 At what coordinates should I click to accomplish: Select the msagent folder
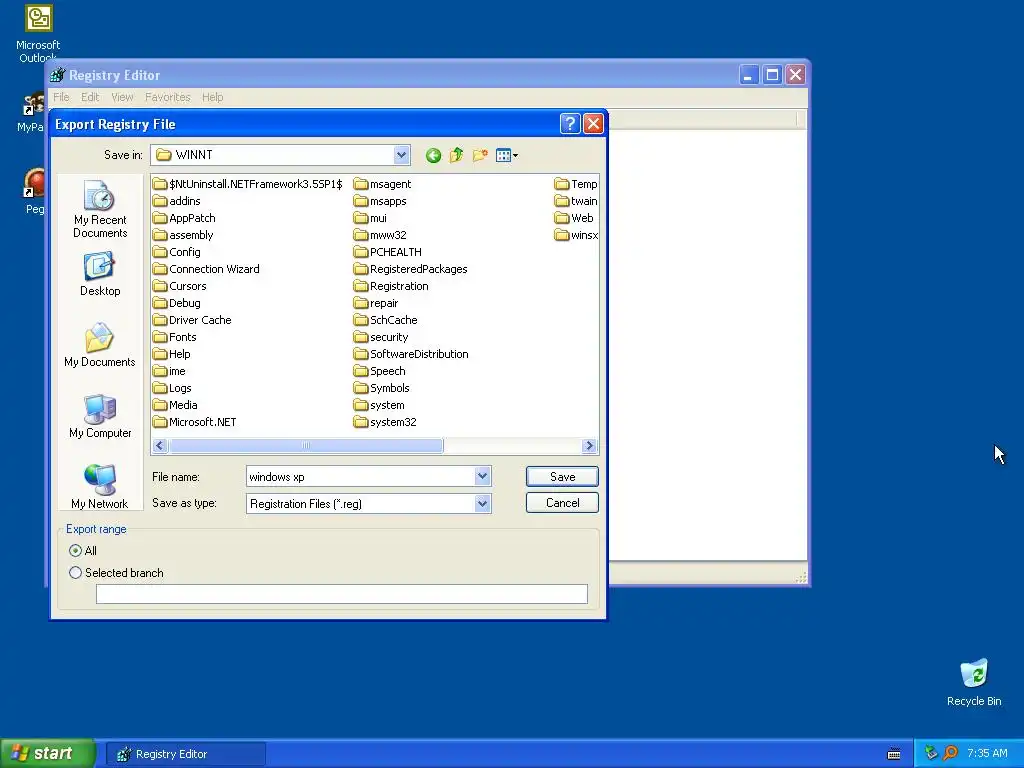click(x=382, y=184)
